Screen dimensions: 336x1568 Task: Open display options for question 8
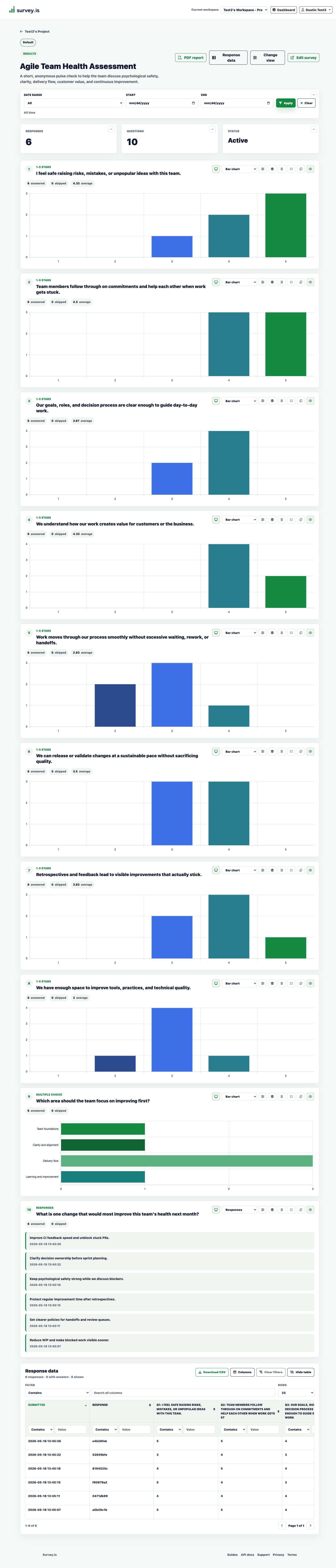[x=216, y=983]
